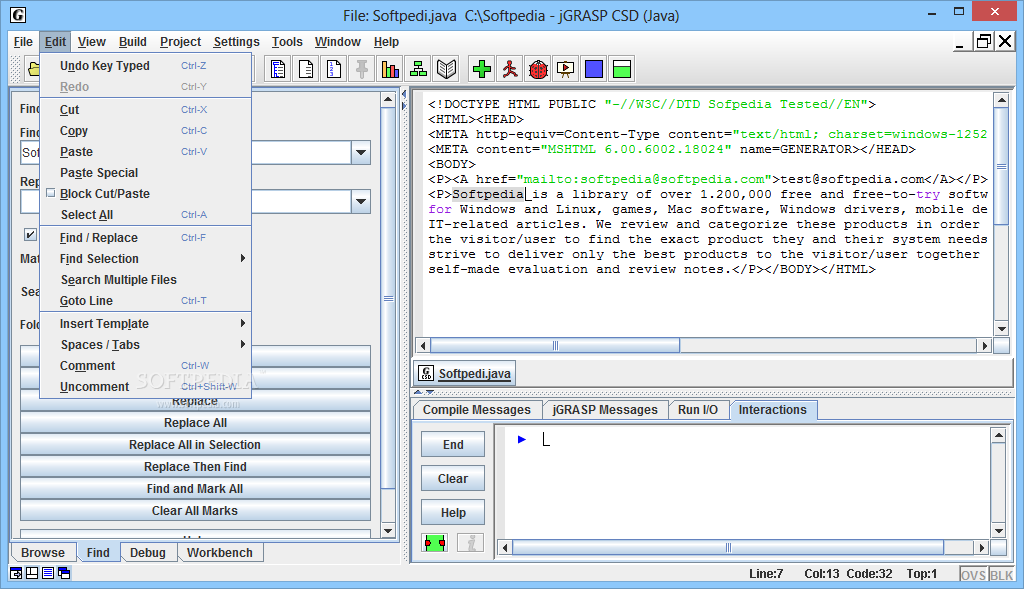The image size is (1024, 589).
Task: Click the editor vertical scrollbar down arrow
Action: [x=1001, y=328]
